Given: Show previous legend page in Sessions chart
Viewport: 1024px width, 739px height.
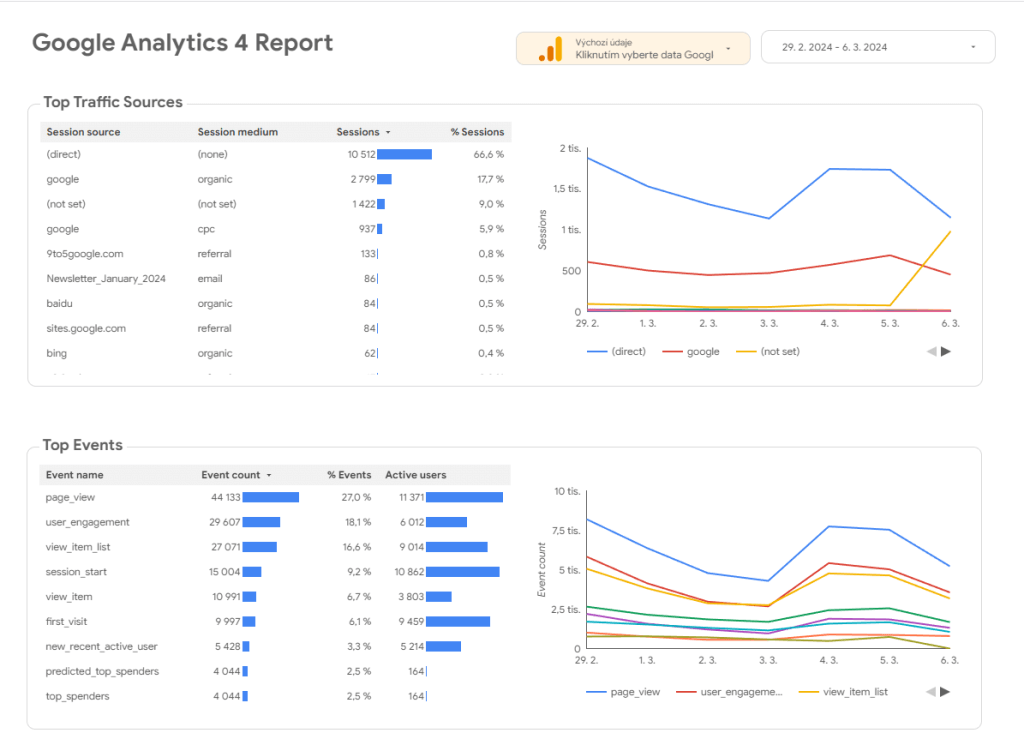Looking at the screenshot, I should coord(931,351).
